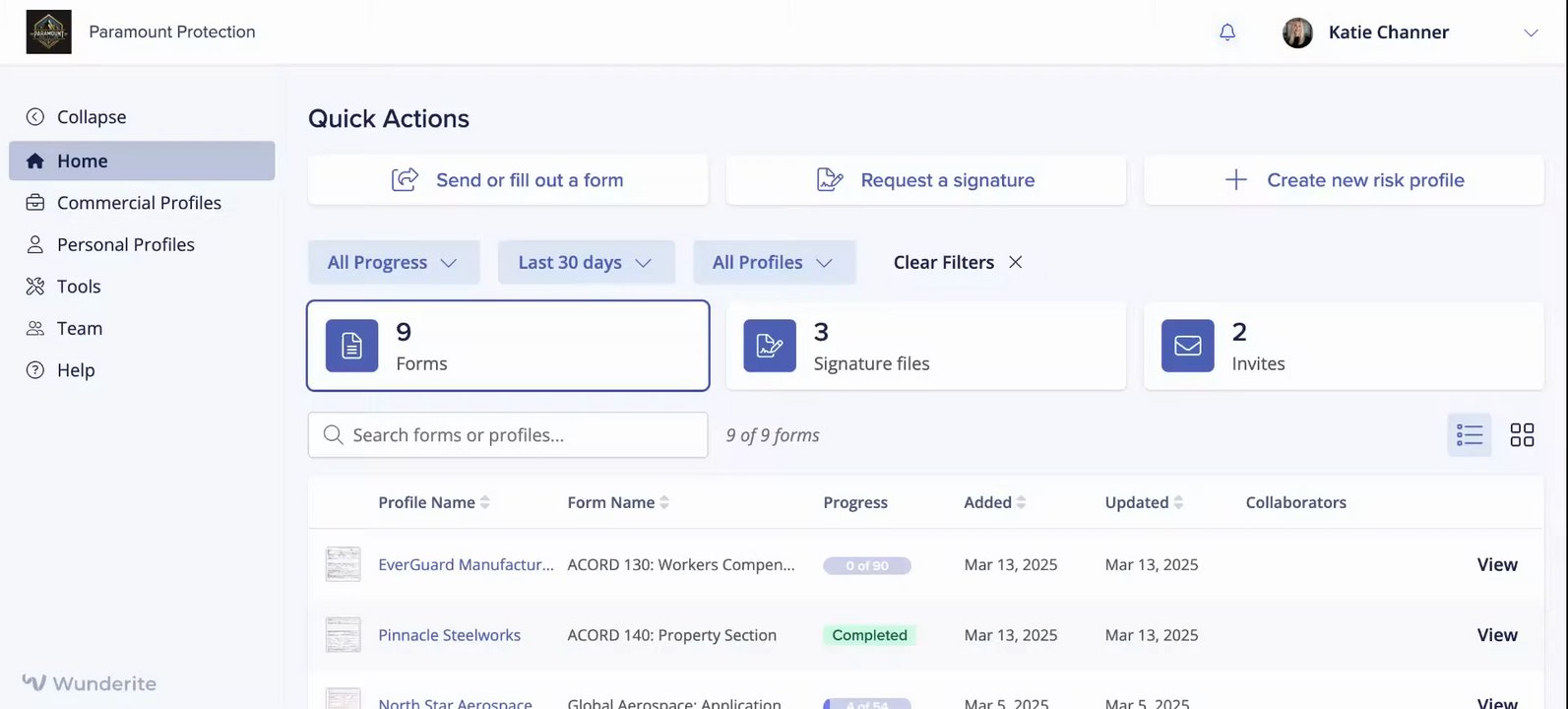Open the notifications bell
The height and width of the screenshot is (709, 1568).
(1227, 32)
